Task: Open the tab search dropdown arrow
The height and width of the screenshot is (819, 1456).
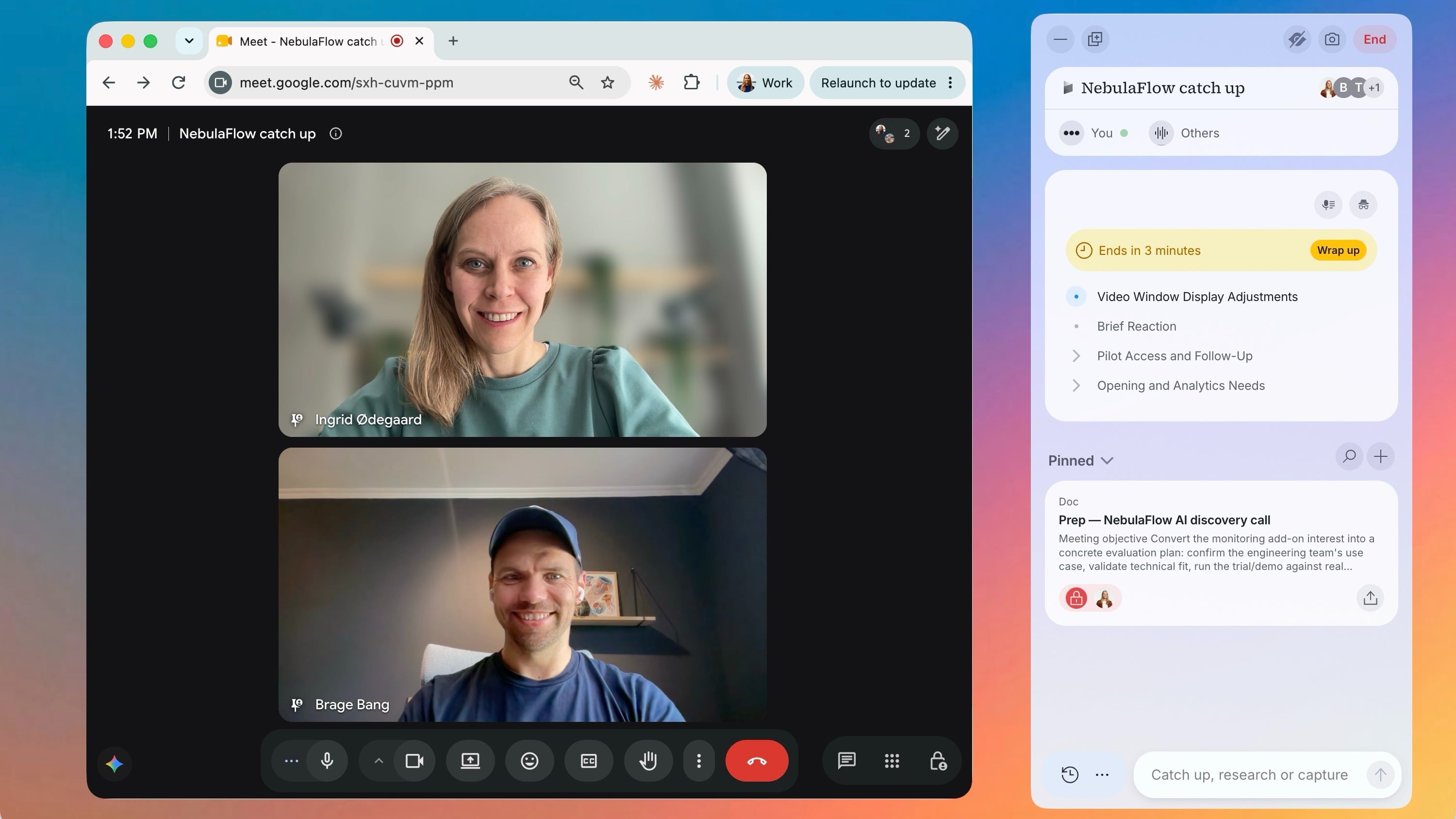Action: [189, 41]
